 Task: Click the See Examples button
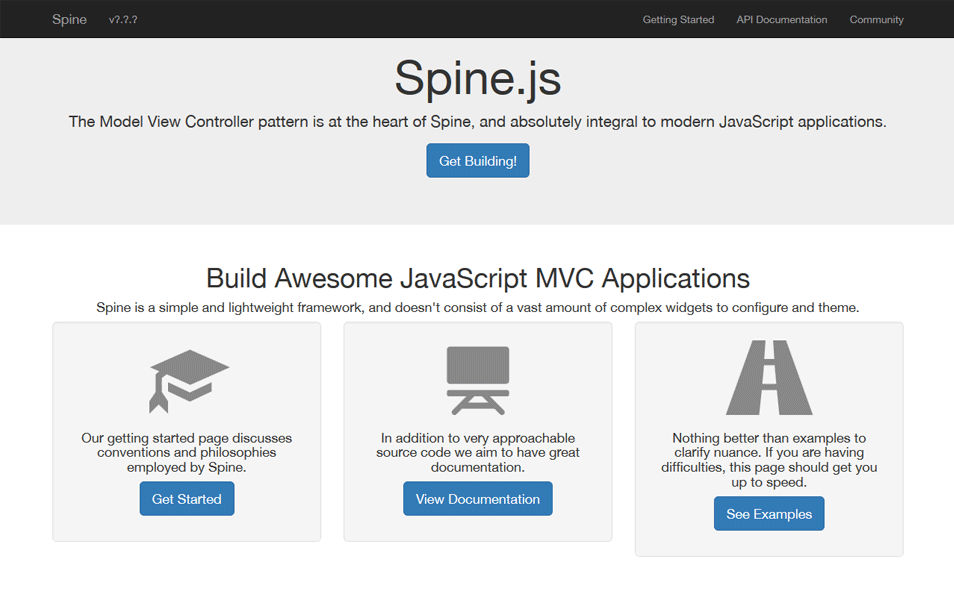click(x=769, y=514)
